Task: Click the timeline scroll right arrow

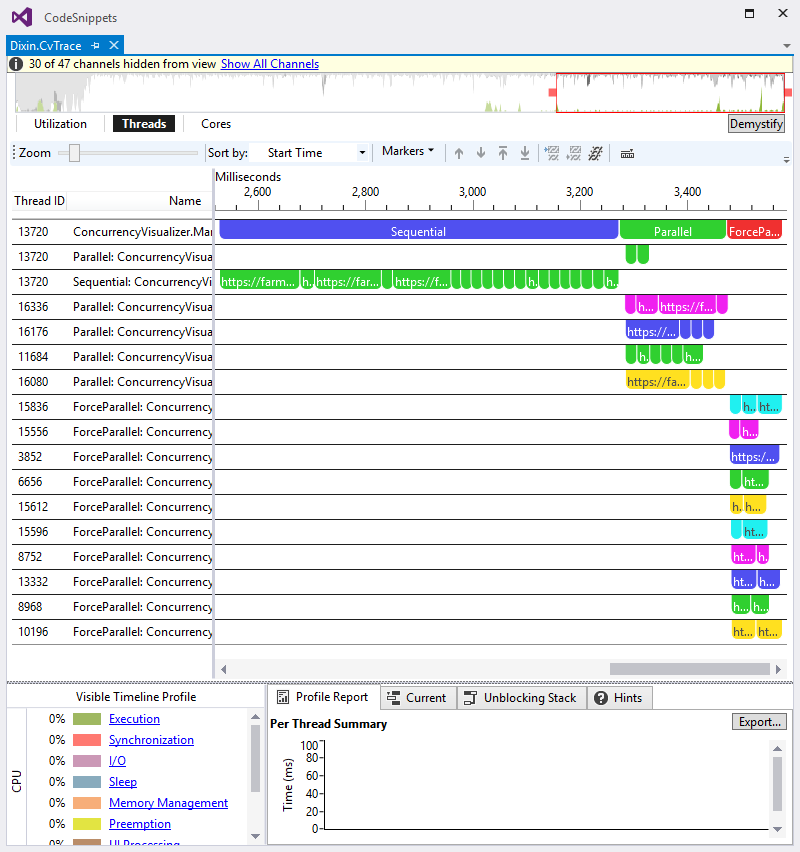Action: (778, 669)
